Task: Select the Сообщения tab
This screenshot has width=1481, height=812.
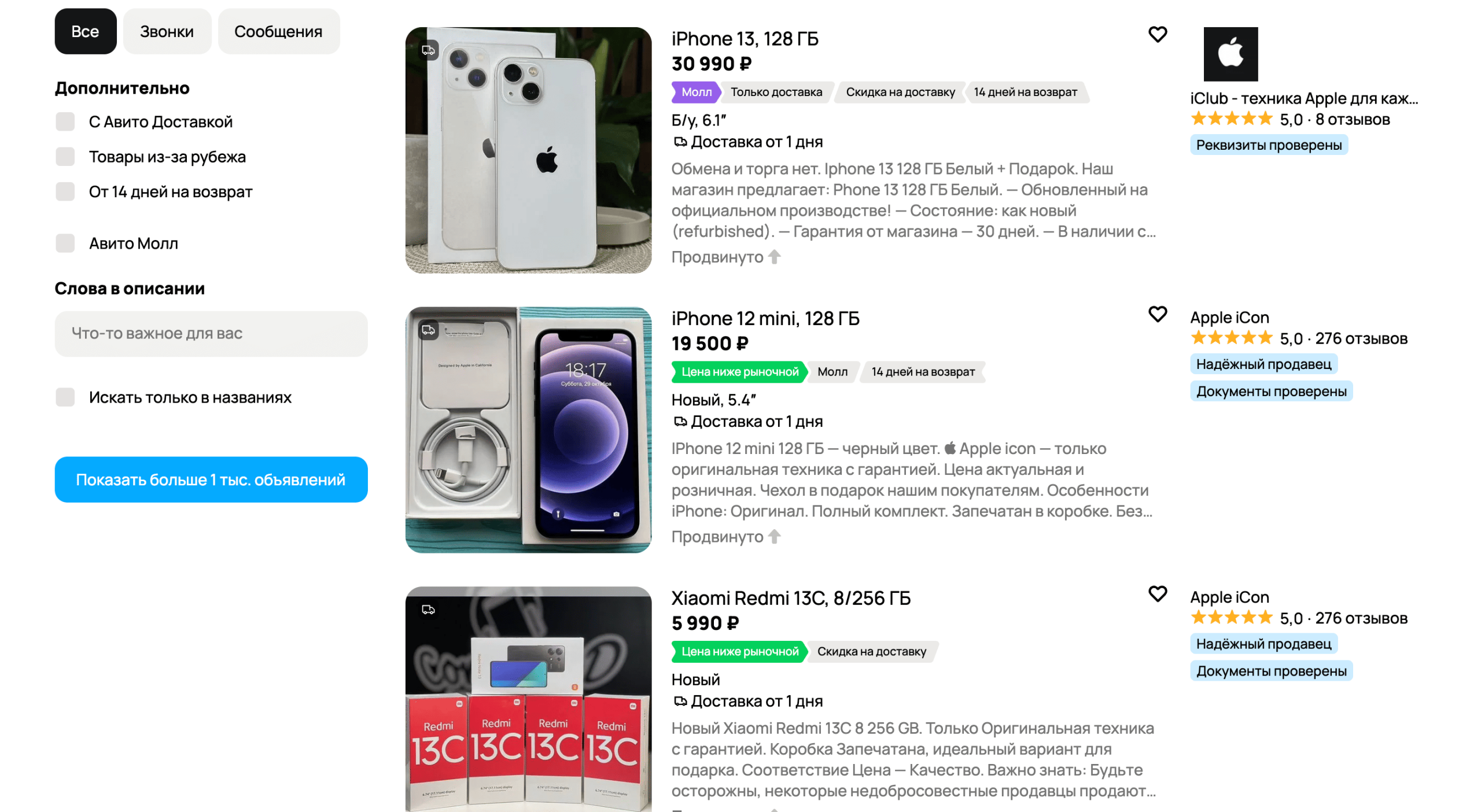Action: point(278,31)
